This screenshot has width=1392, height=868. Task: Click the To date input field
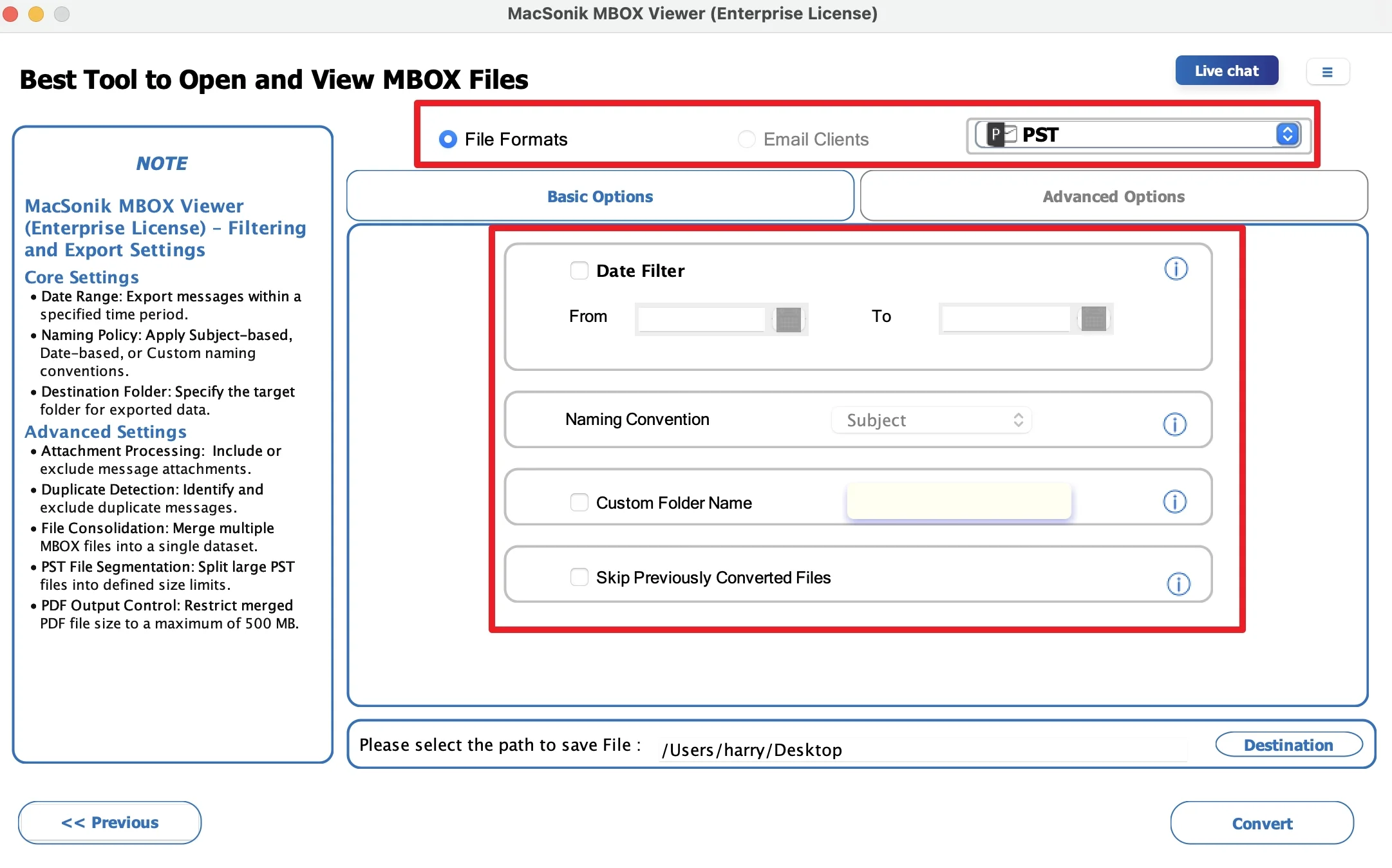click(1006, 319)
